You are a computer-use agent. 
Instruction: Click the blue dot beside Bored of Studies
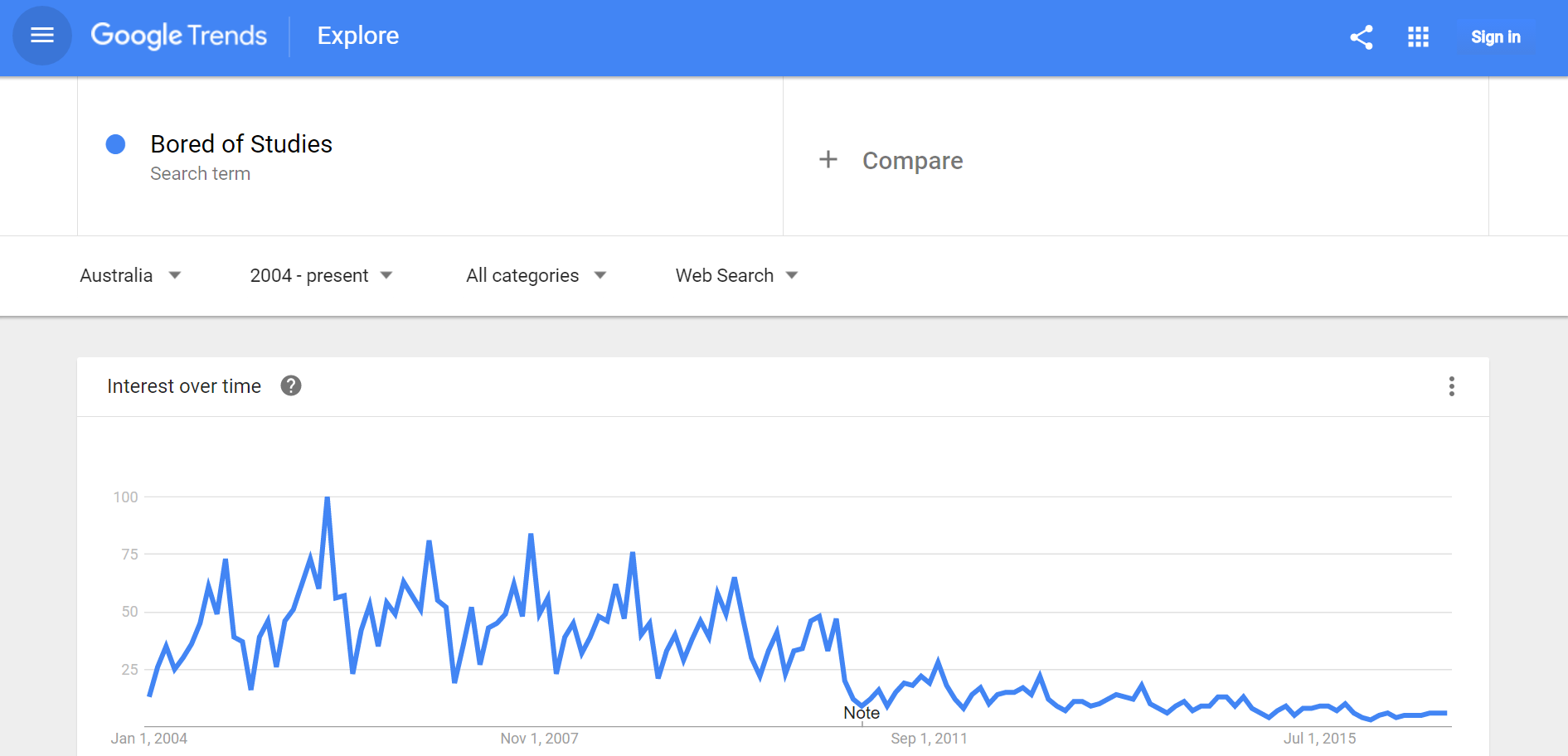[x=116, y=144]
